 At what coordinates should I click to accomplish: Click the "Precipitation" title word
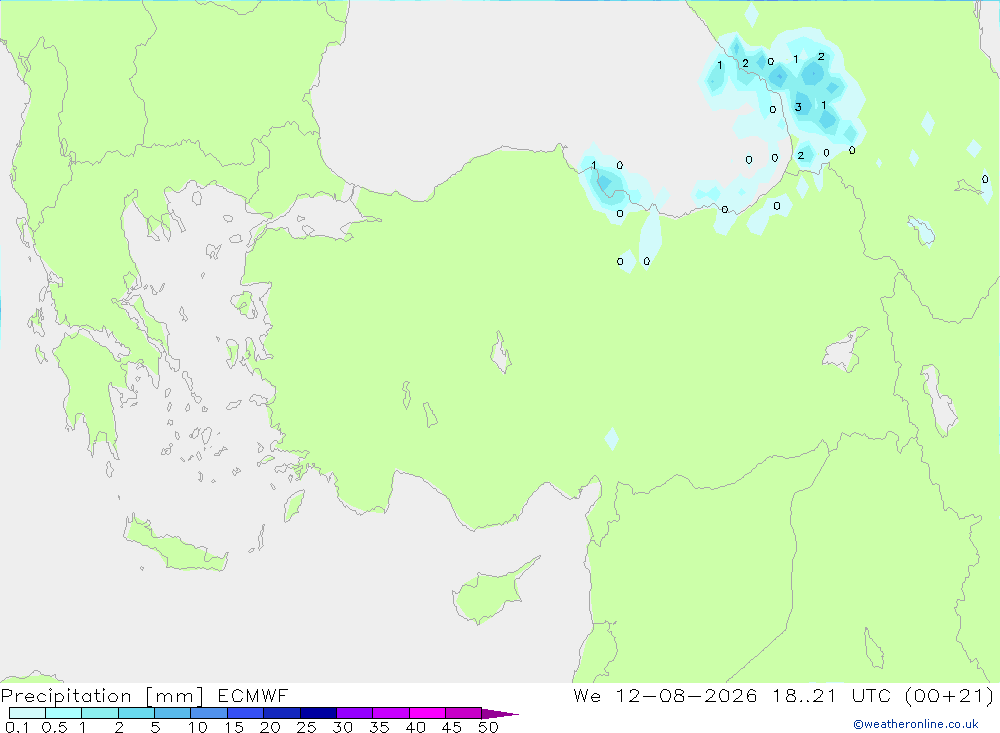click(x=66, y=695)
